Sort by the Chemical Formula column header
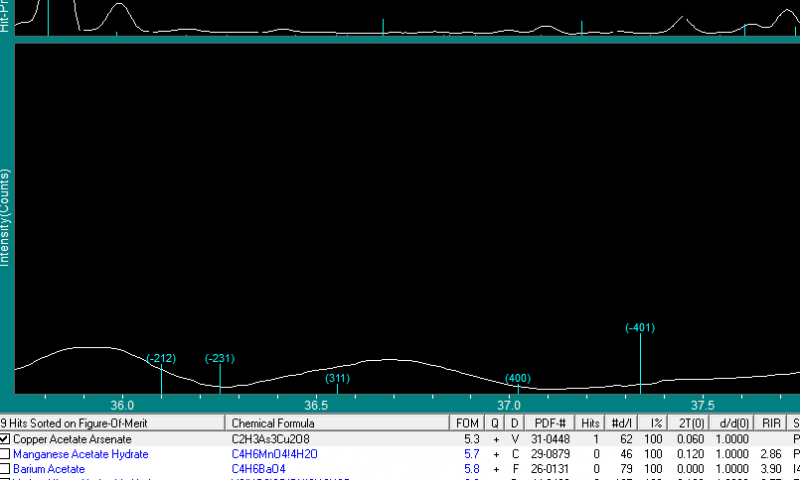The image size is (800, 480). click(x=337, y=423)
